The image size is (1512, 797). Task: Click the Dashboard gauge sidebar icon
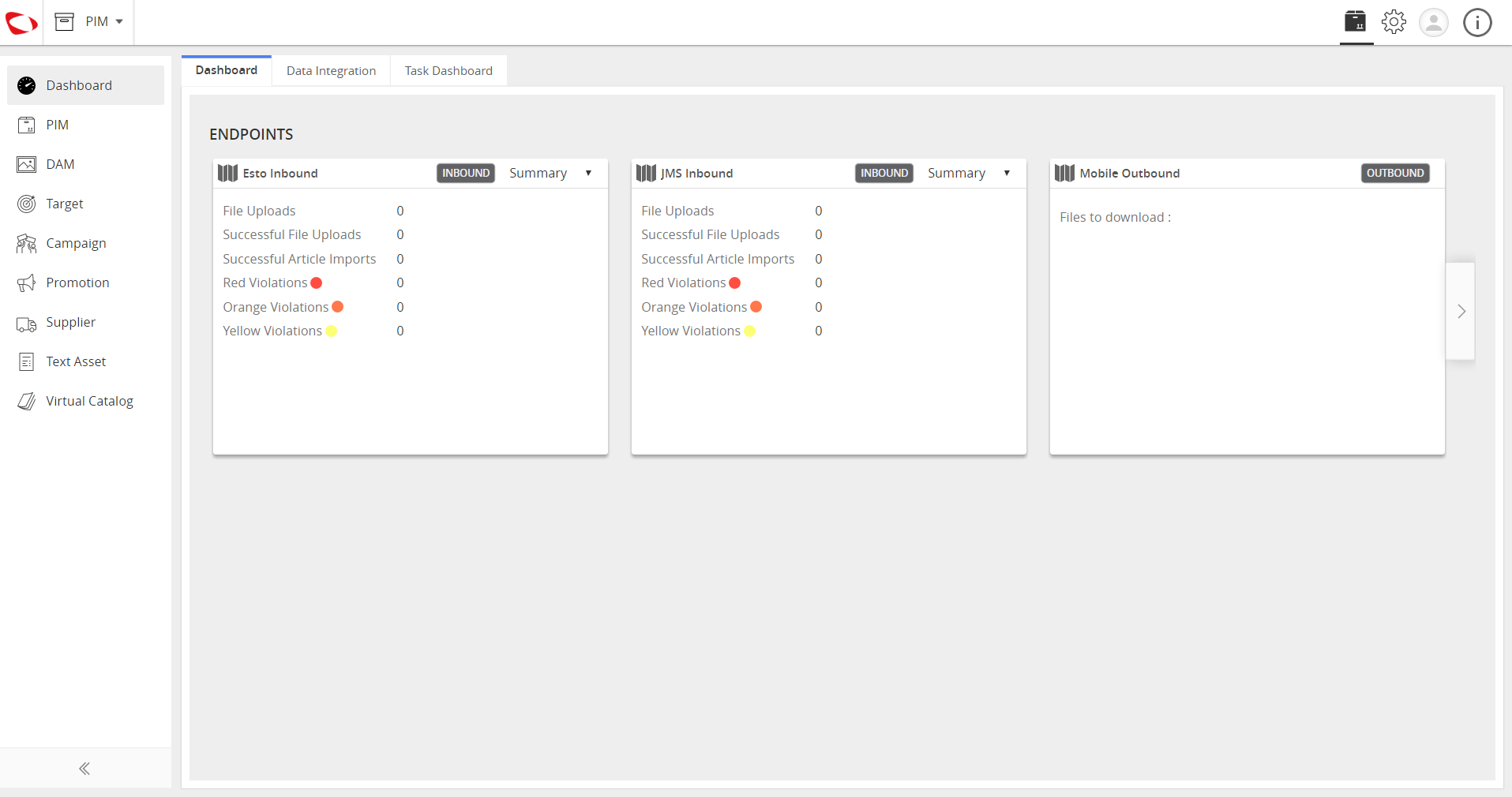26,85
